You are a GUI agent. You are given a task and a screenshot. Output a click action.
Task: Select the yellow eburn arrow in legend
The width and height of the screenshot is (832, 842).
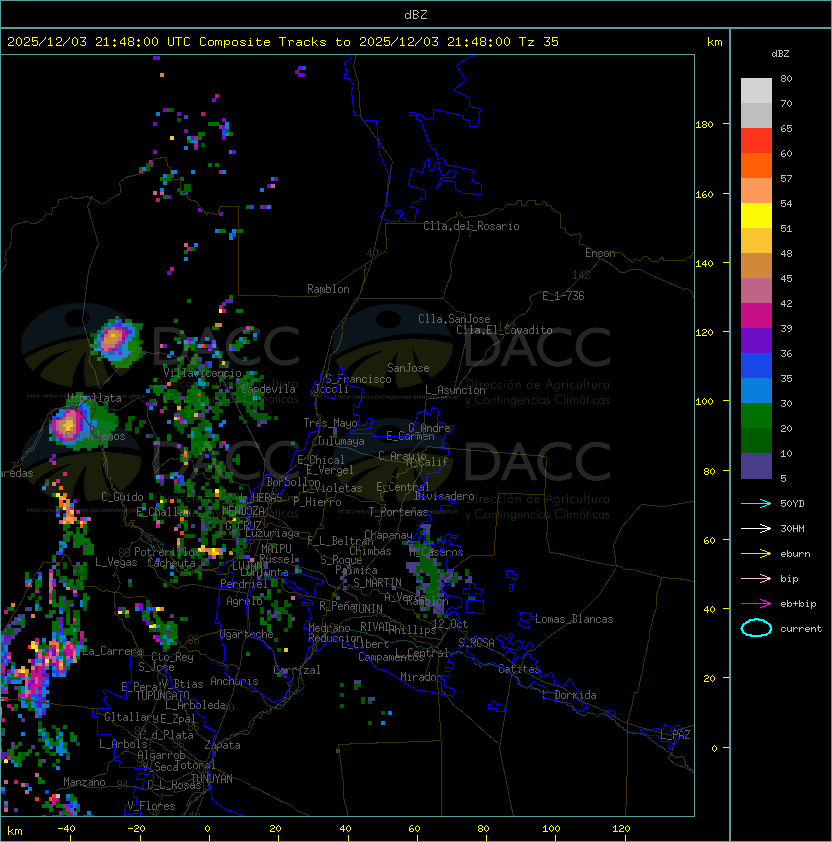coord(756,554)
